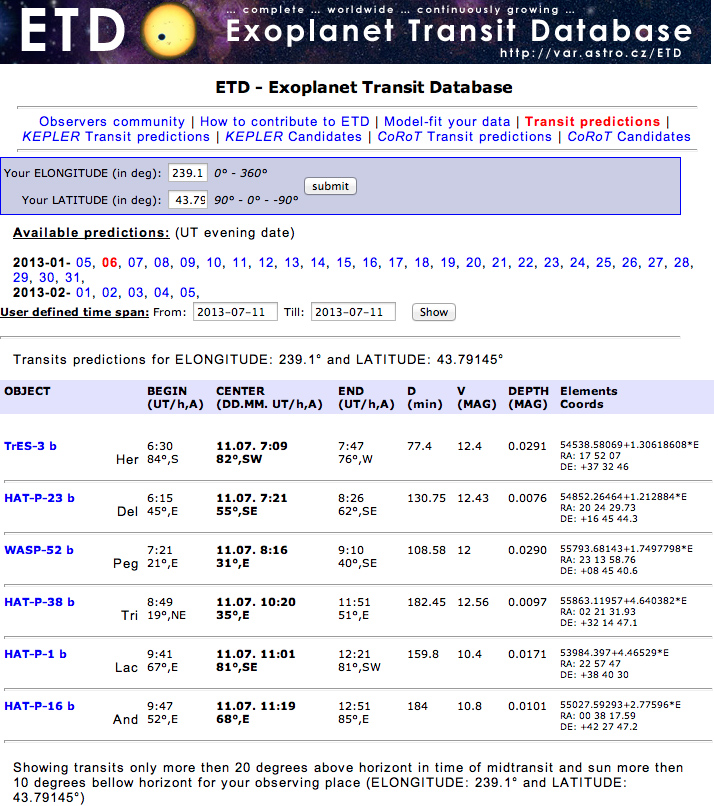Open the Observers community link
This screenshot has width=714, height=806.
point(112,121)
